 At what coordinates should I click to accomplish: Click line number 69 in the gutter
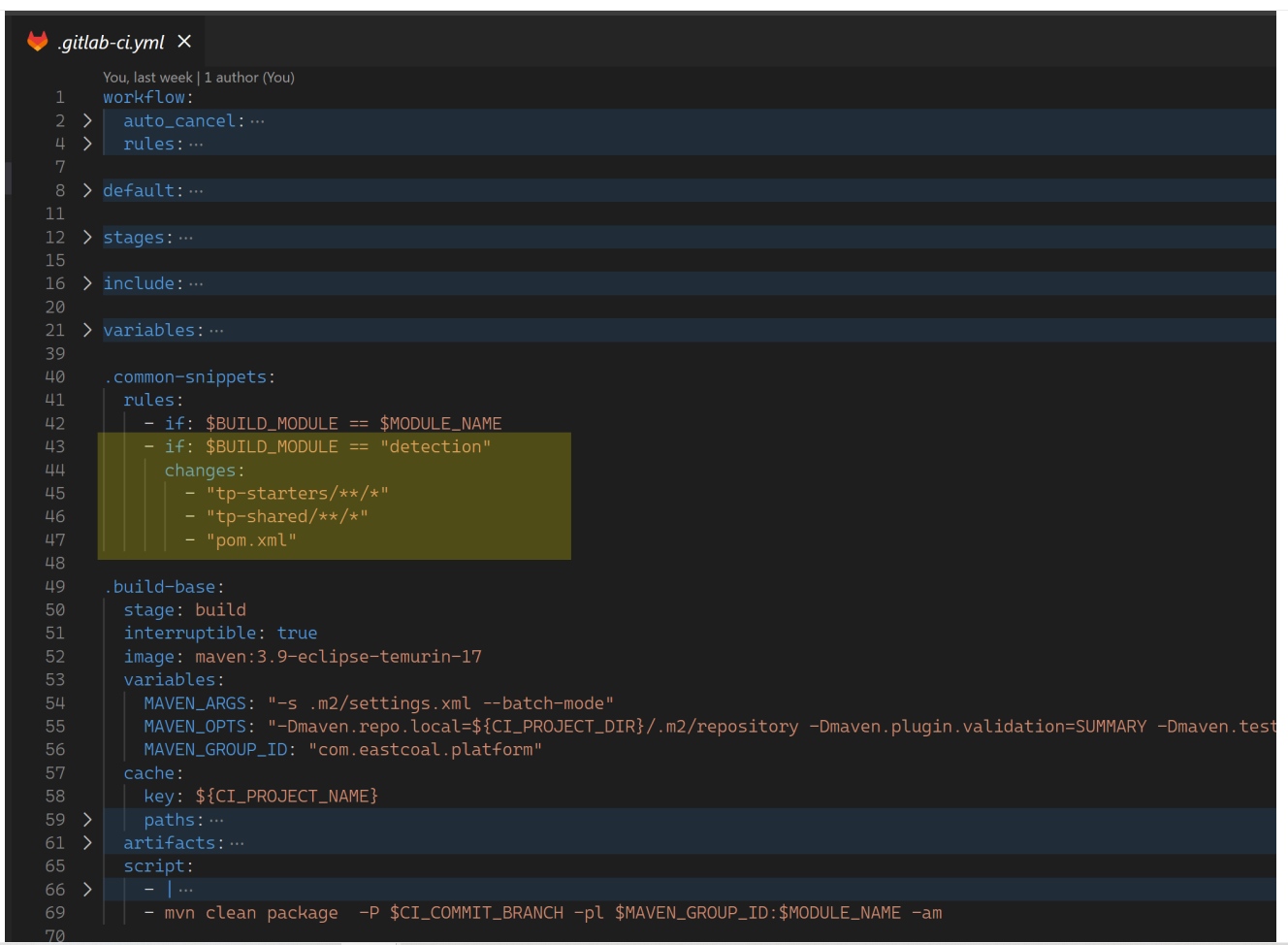55,913
